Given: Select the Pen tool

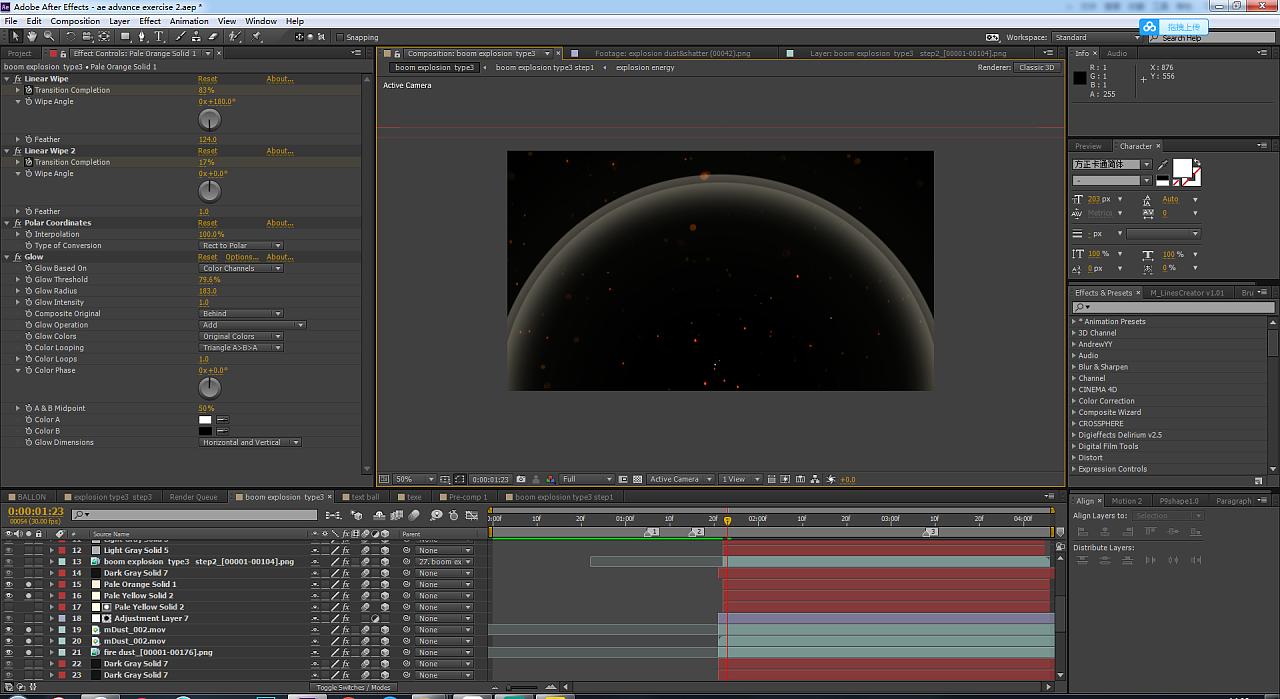Looking at the screenshot, I should tap(142, 37).
